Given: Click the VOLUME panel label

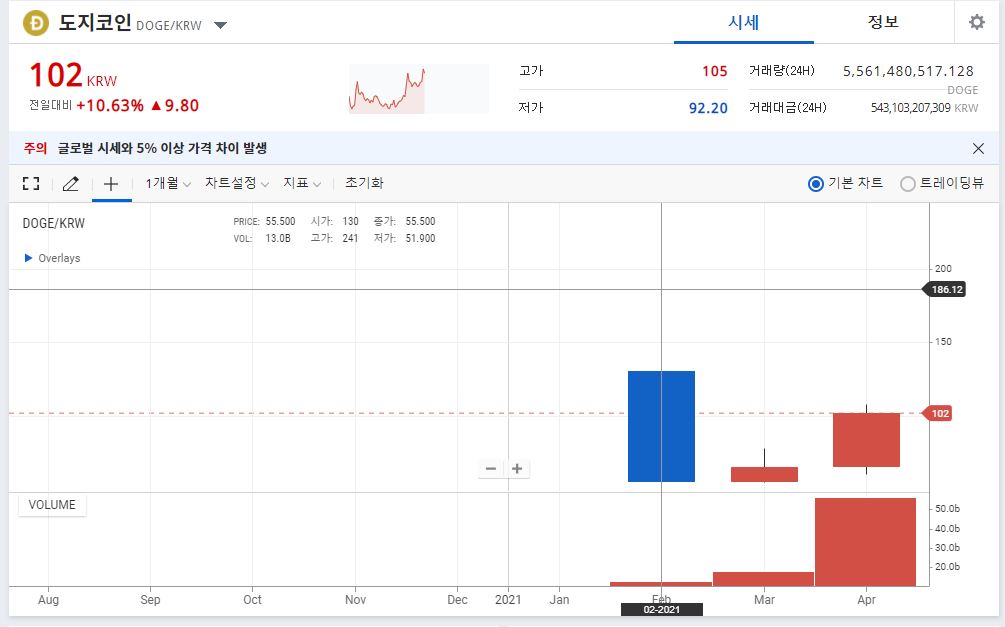Looking at the screenshot, I should [52, 505].
